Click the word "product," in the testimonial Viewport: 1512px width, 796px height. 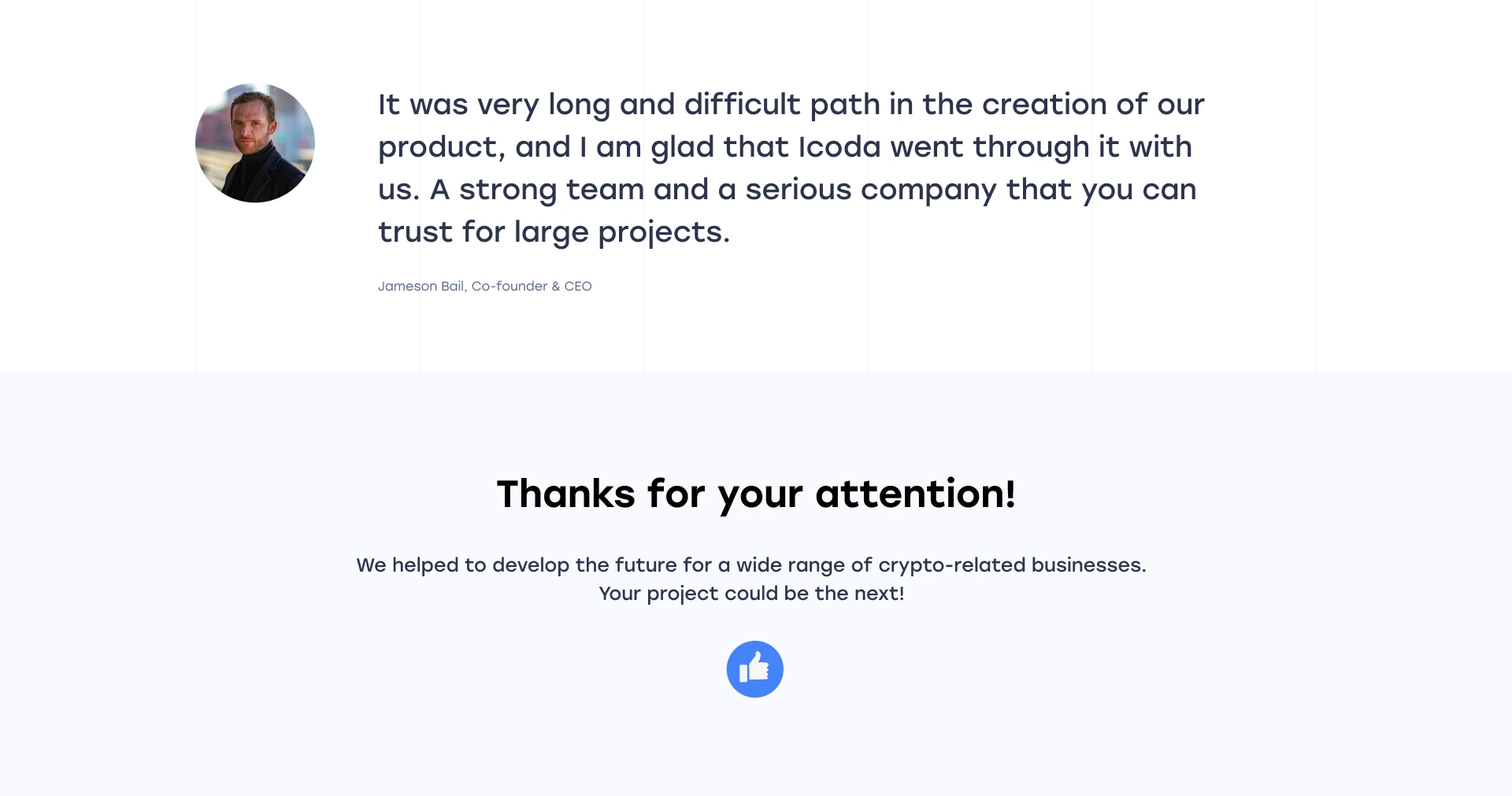pos(441,147)
